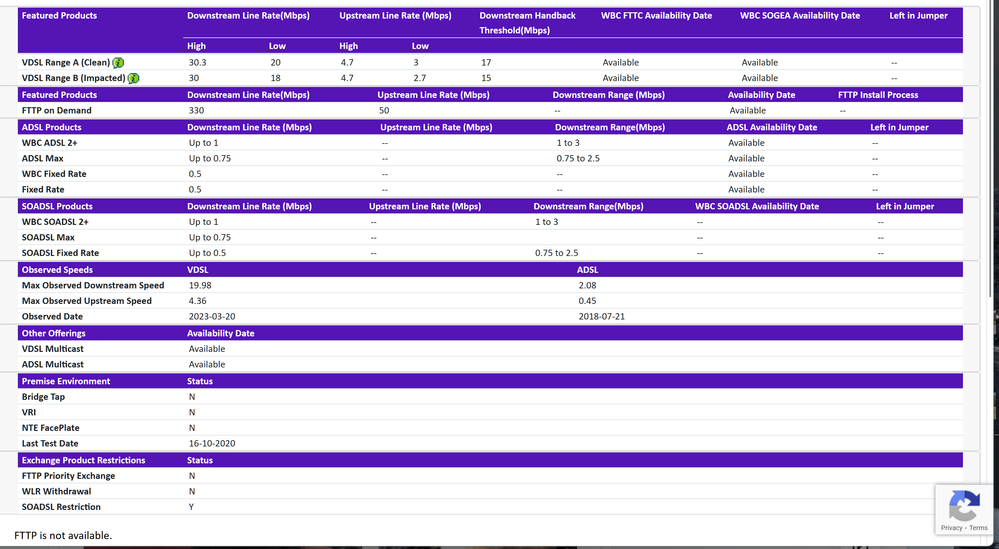Select the FTTP on Demand '330' downstream rate

[x=196, y=110]
